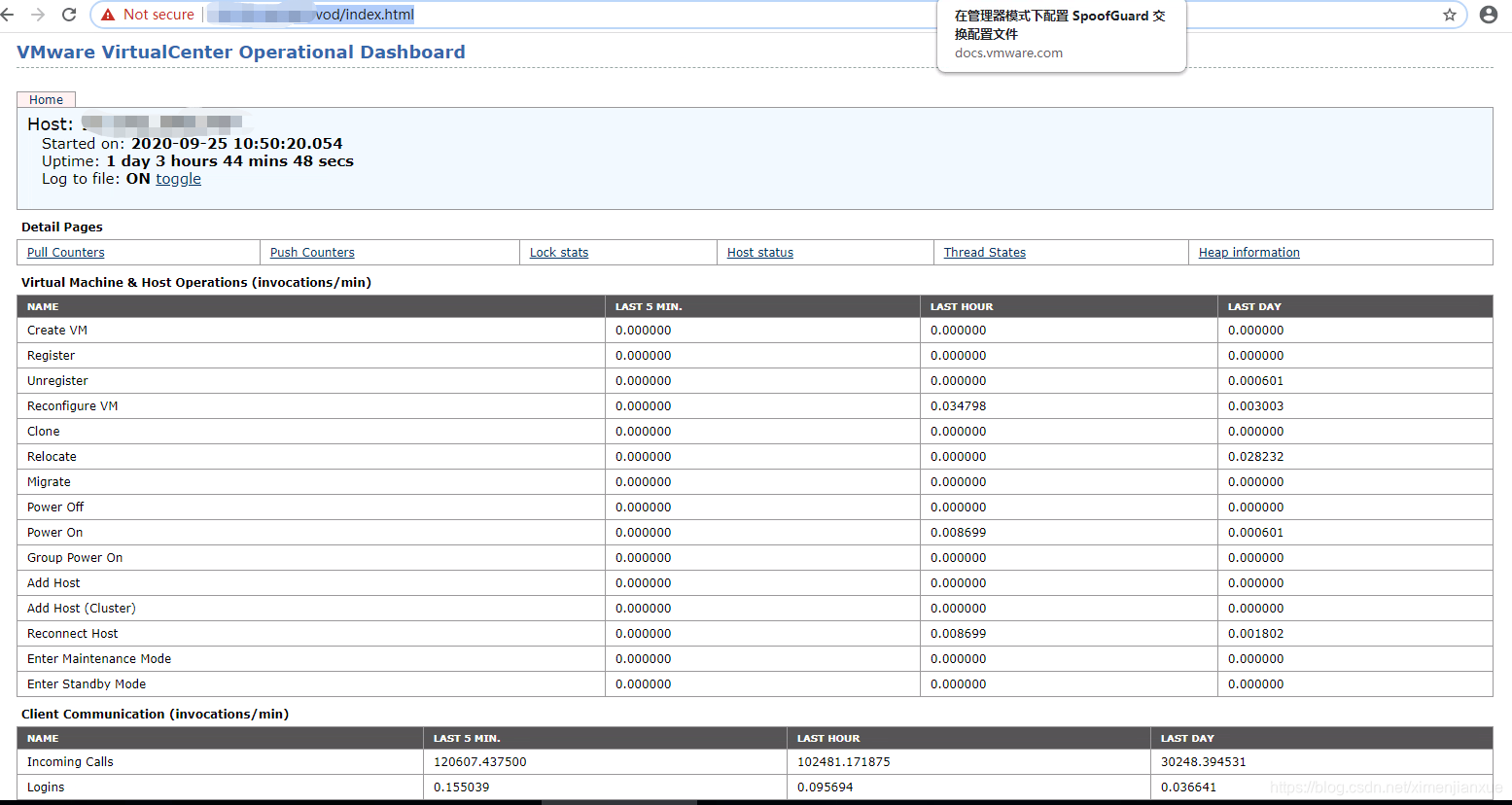Open the Heap information page
Viewport: 1512px width, 805px height.
click(x=1249, y=252)
